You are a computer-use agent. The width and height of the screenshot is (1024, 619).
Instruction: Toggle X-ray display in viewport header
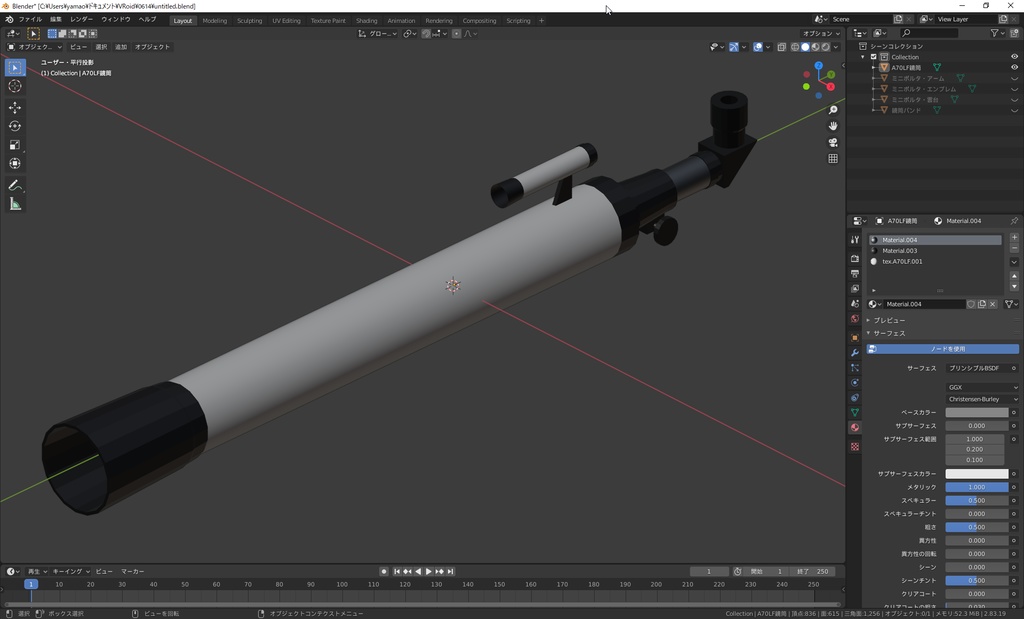point(781,47)
